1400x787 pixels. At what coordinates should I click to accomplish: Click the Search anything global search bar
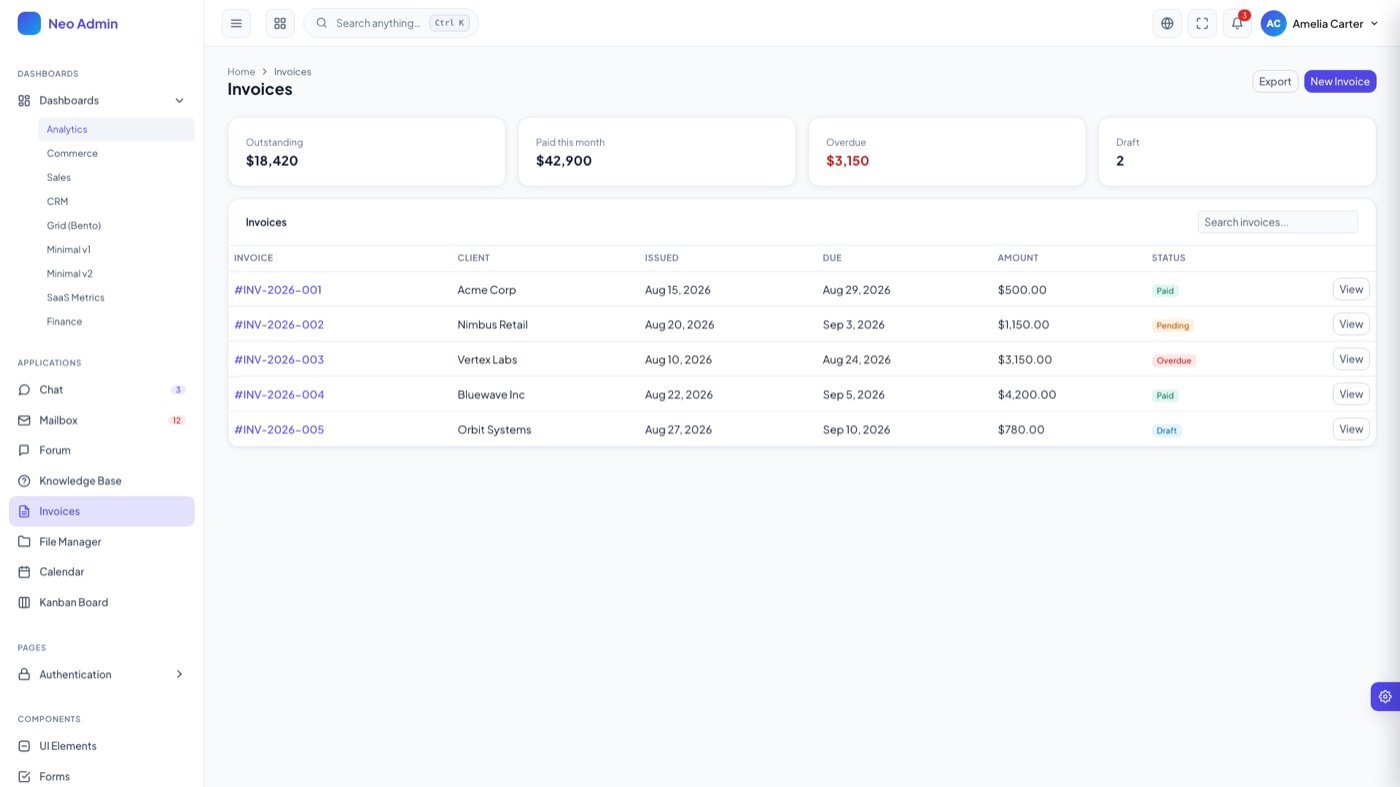point(391,23)
